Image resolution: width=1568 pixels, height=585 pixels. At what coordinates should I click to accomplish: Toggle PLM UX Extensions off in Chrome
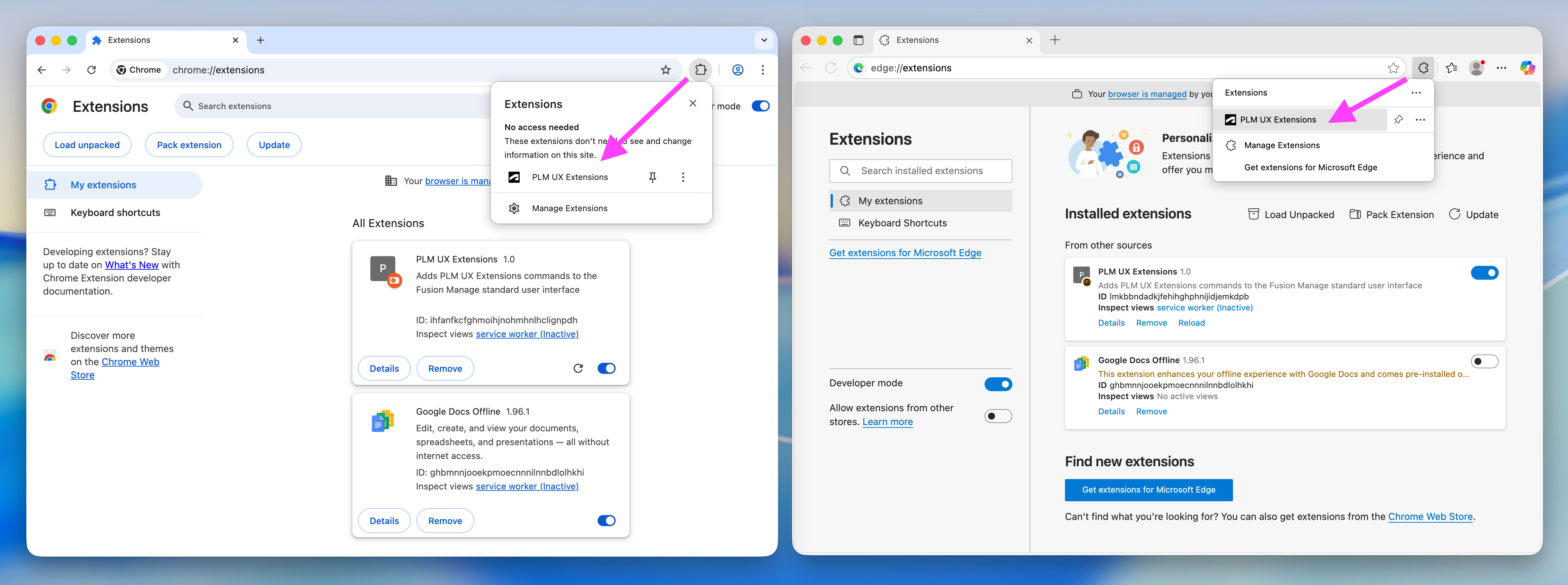pos(606,369)
